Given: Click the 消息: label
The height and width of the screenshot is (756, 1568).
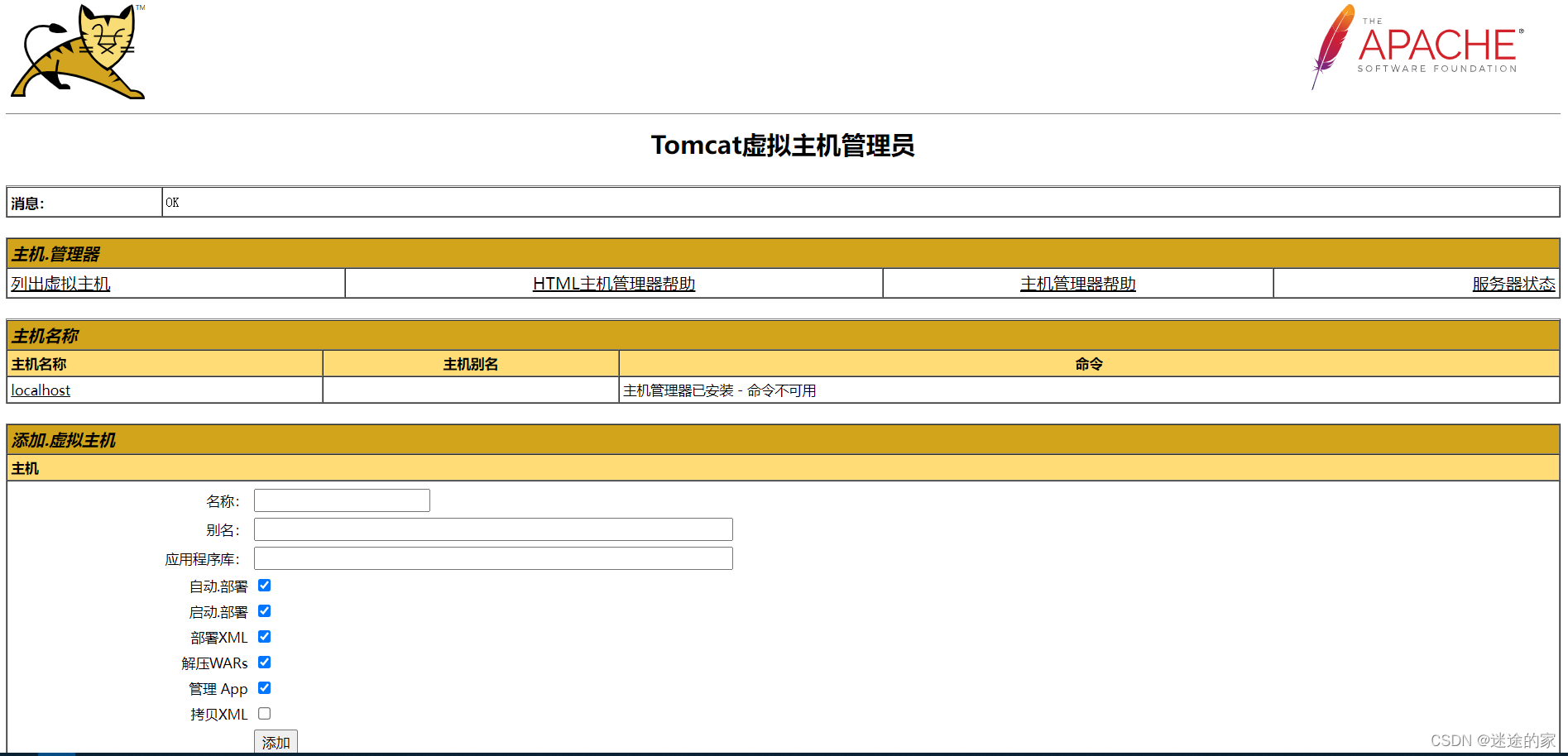Looking at the screenshot, I should pyautogui.click(x=27, y=203).
